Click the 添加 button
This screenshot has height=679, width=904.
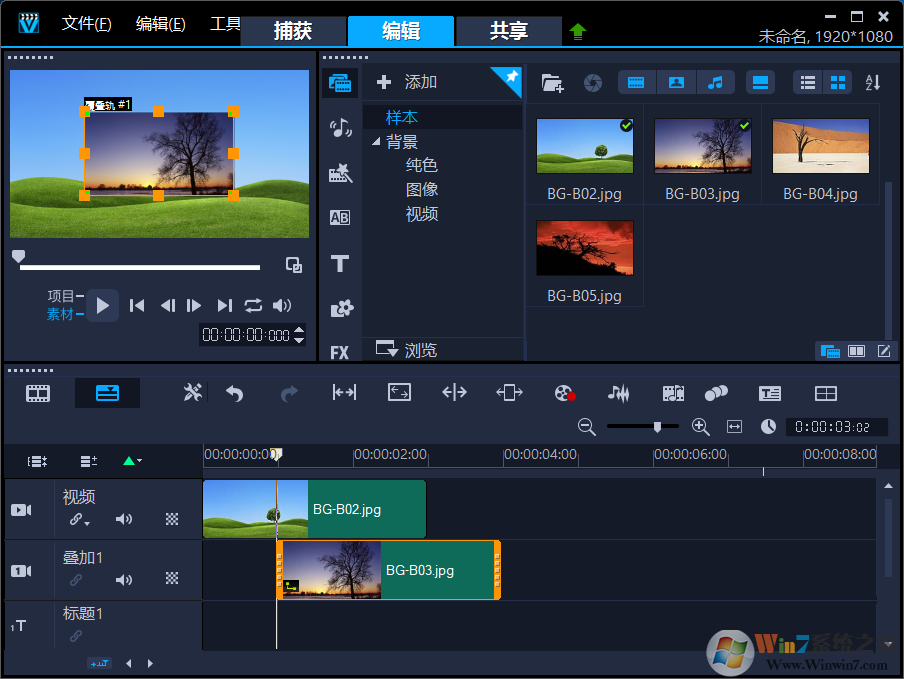(410, 82)
